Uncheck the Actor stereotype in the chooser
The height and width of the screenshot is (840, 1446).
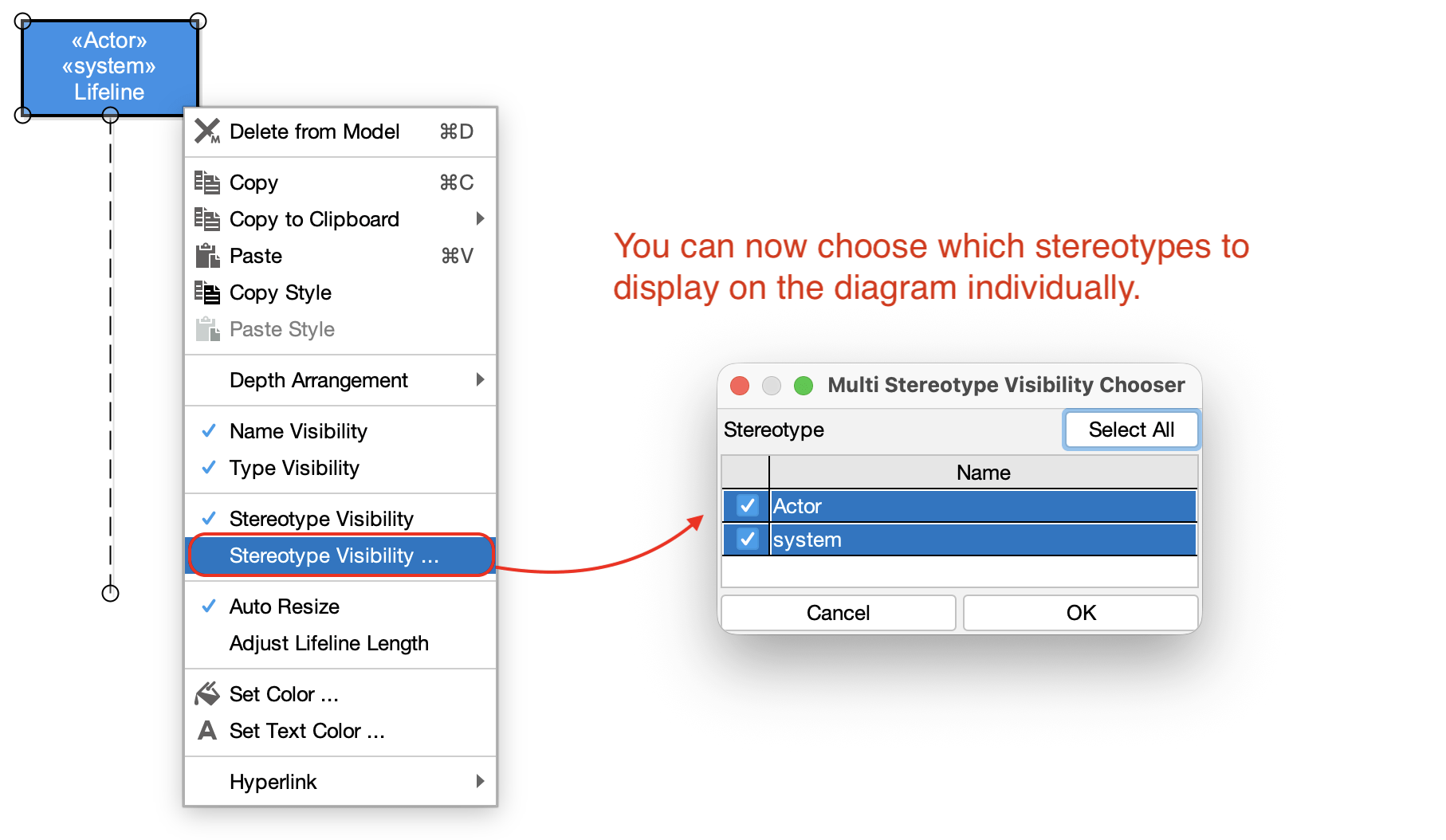746,505
